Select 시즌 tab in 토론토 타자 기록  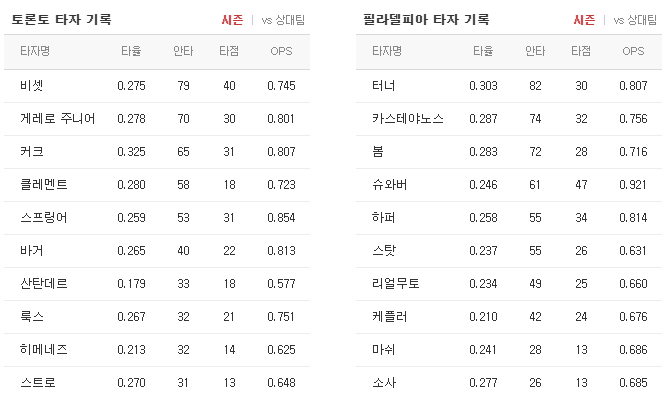(232, 20)
